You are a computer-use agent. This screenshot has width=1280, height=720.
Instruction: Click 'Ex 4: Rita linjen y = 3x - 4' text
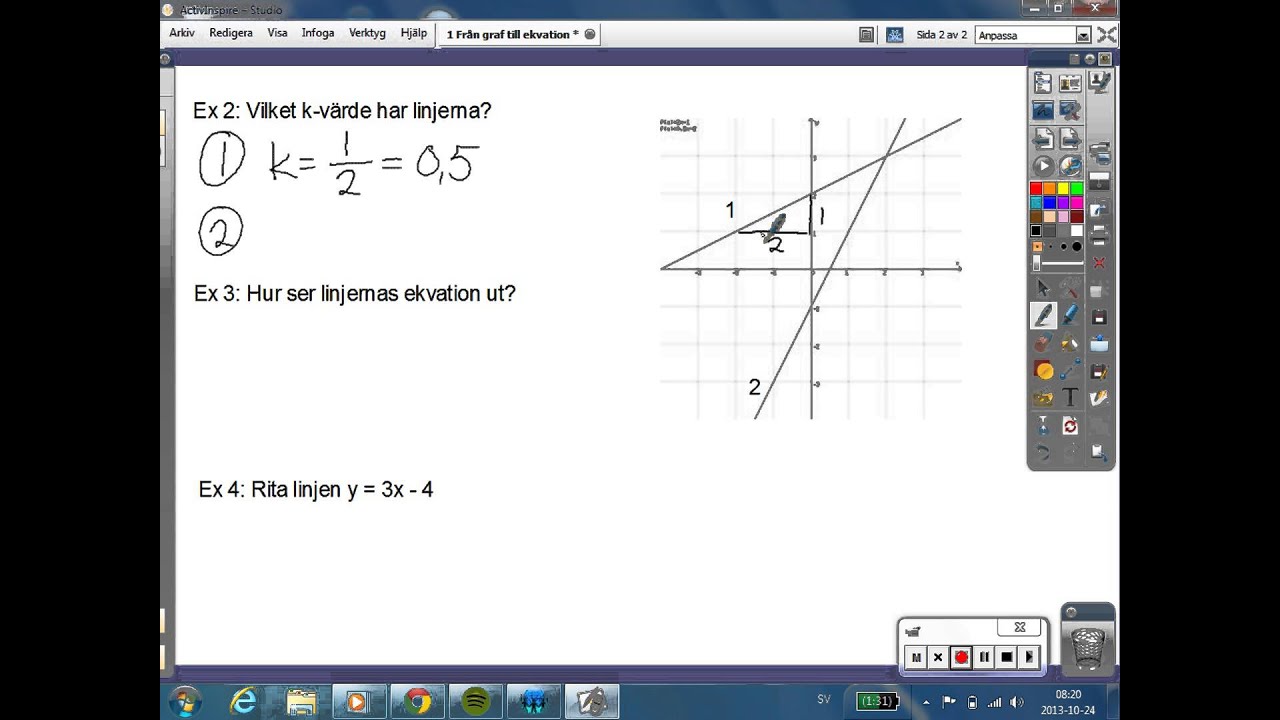(316, 490)
